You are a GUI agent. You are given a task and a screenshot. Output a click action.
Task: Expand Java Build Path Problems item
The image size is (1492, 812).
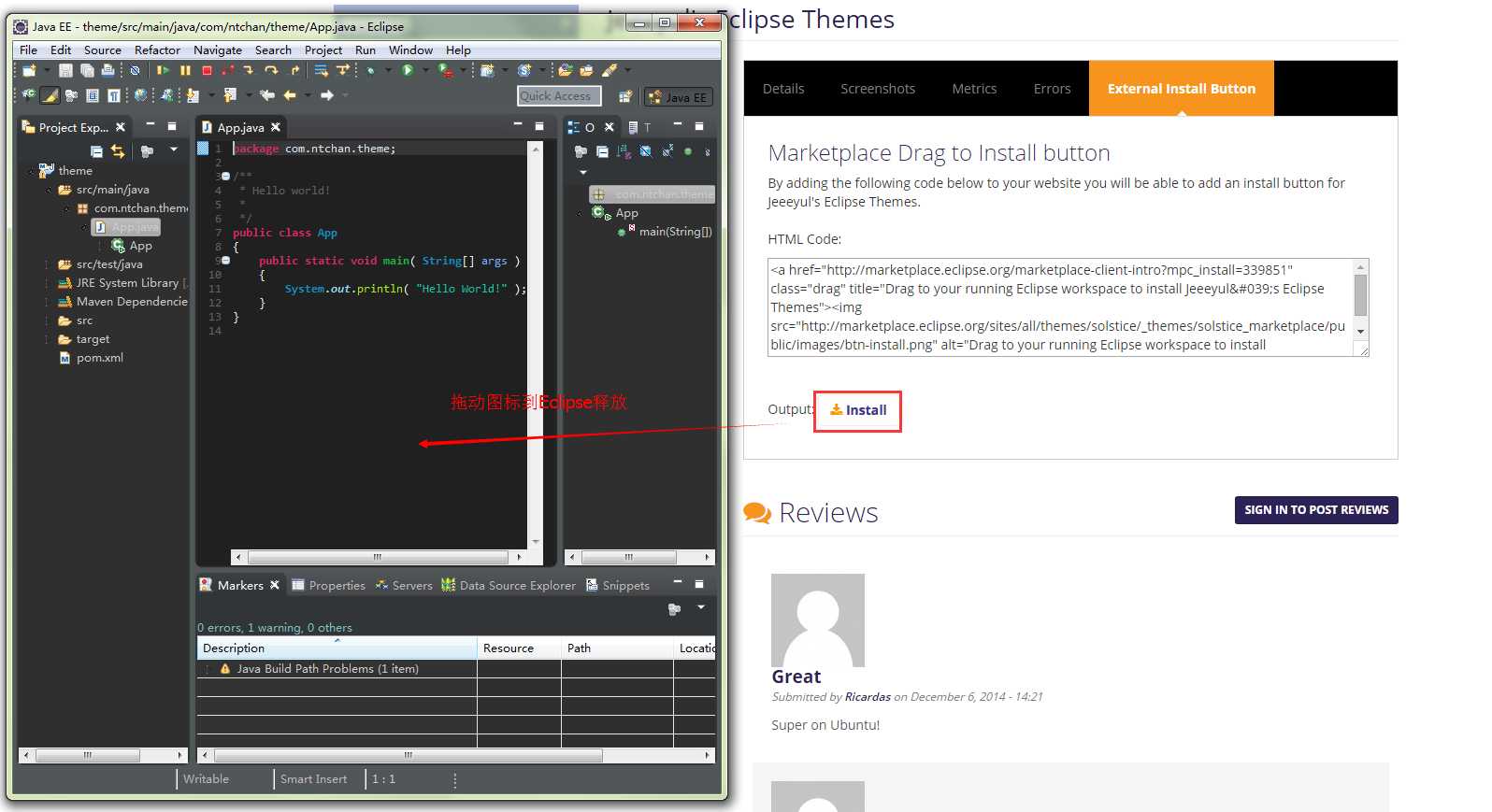[x=208, y=669]
